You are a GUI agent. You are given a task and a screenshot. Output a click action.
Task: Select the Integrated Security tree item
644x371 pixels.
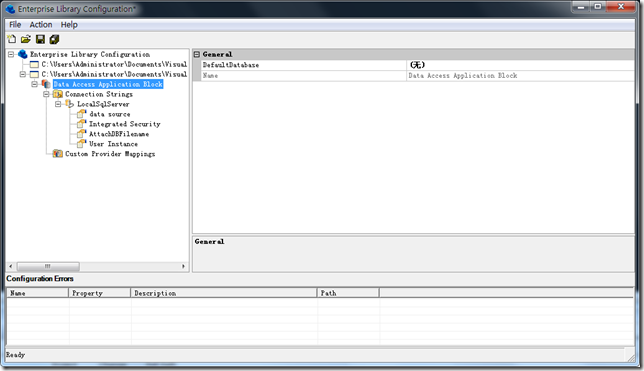[x=125, y=124]
